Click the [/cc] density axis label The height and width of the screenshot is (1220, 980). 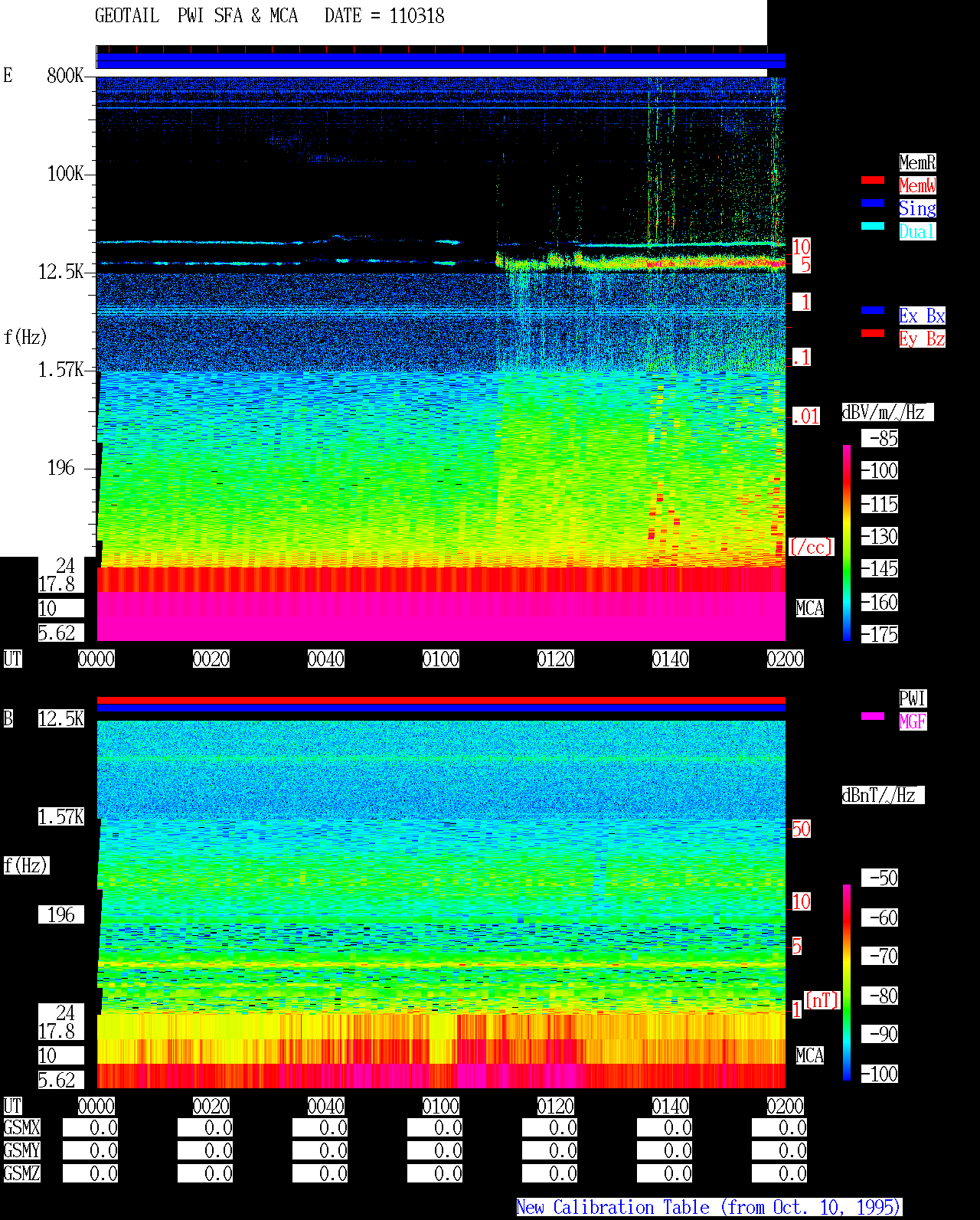point(811,547)
